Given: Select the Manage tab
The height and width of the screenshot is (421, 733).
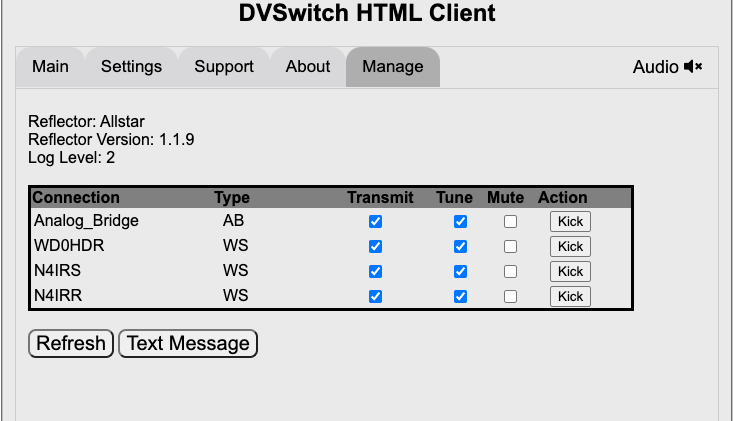Looking at the screenshot, I should [x=392, y=67].
